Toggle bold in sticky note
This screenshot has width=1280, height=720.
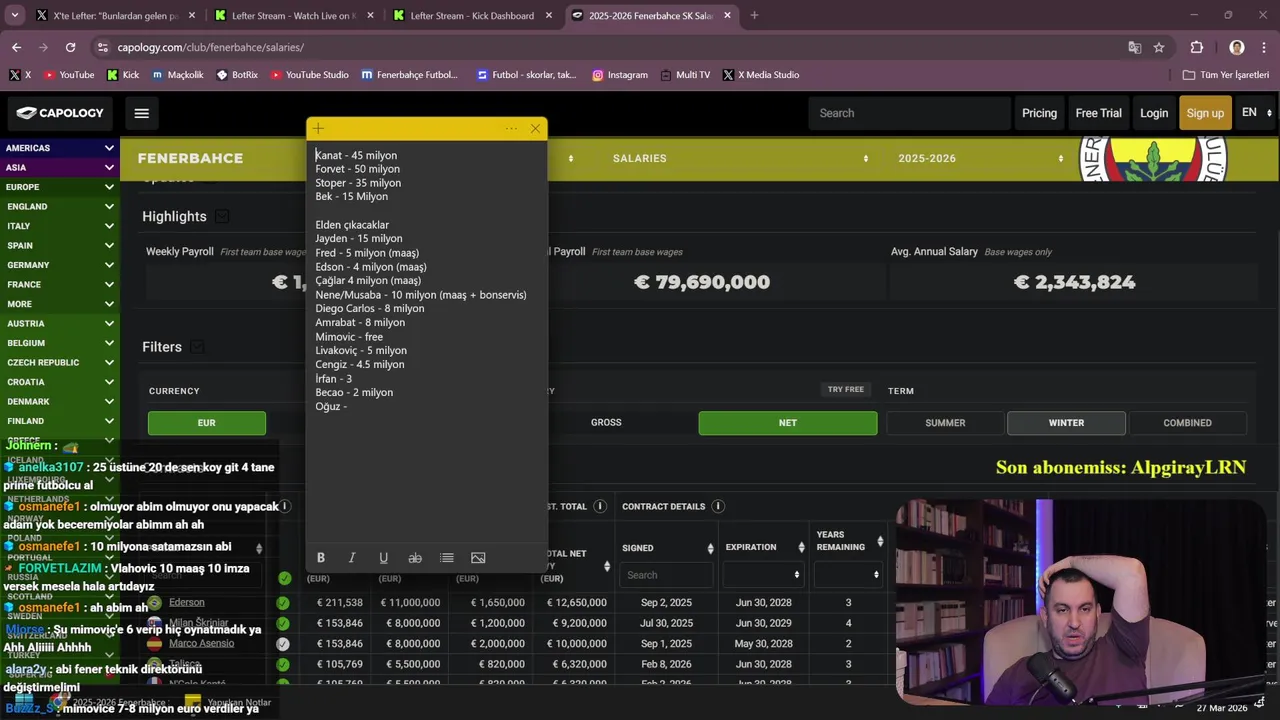tap(321, 558)
